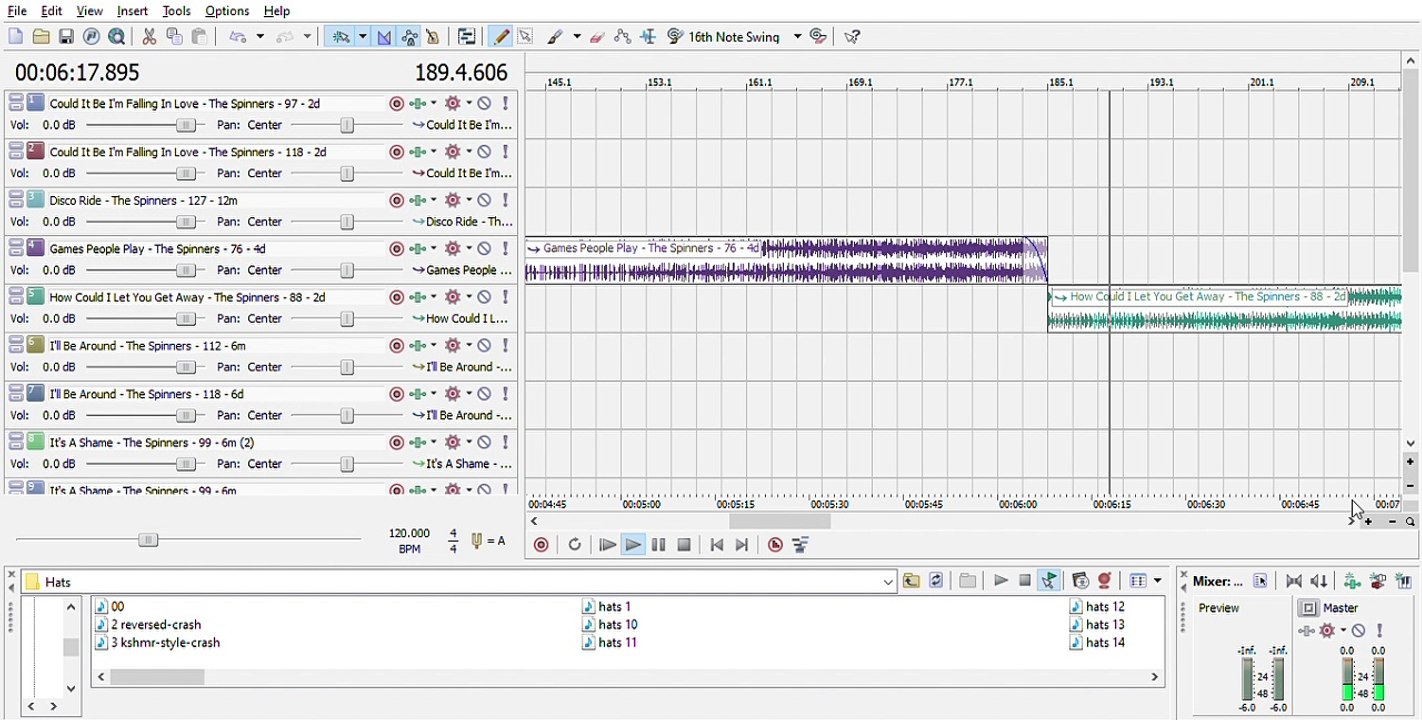Go to start of project
The image size is (1422, 720).
click(716, 545)
